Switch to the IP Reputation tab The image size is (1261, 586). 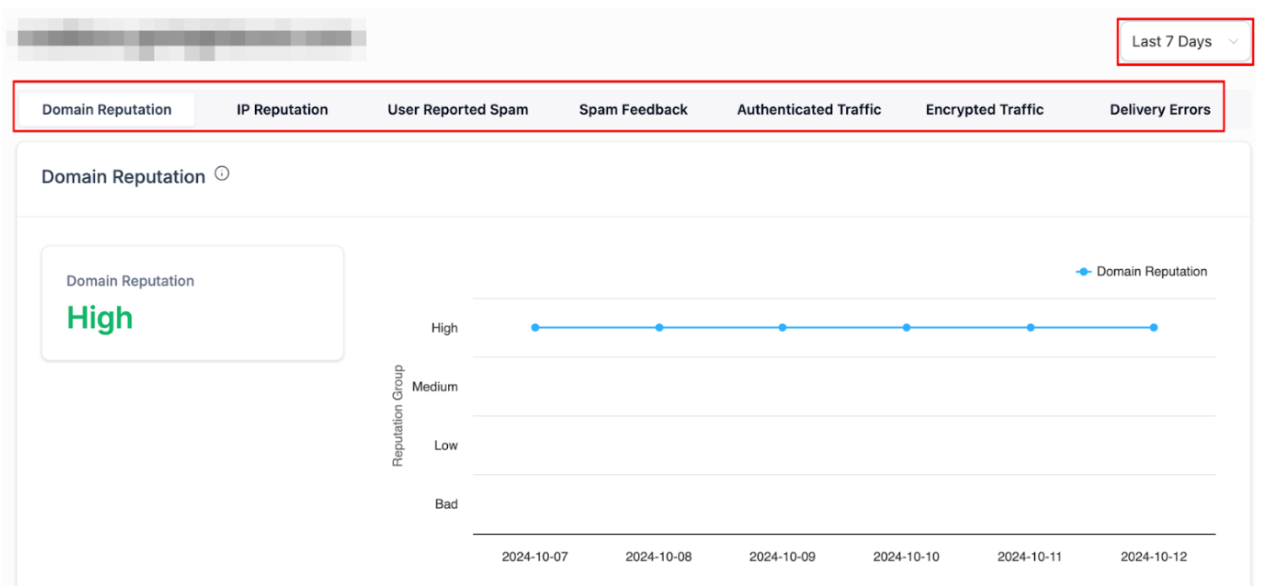click(x=282, y=110)
